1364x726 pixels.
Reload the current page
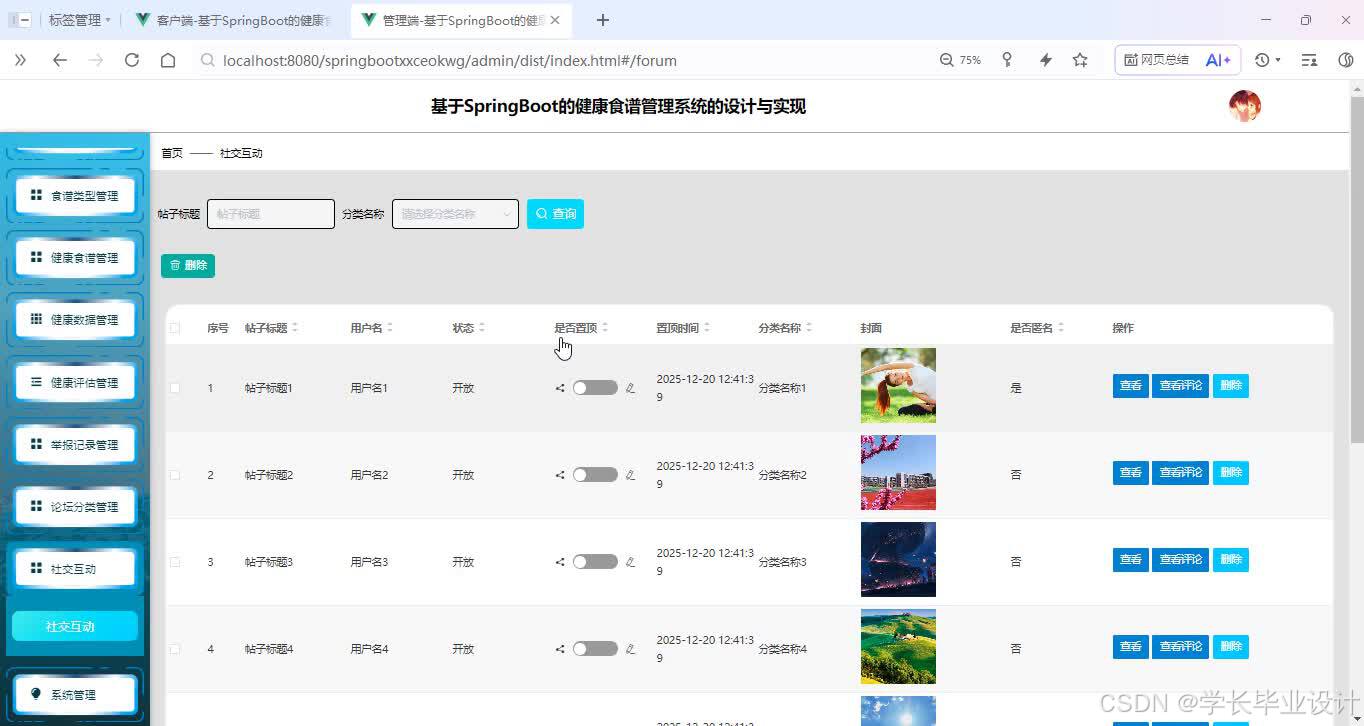click(131, 60)
